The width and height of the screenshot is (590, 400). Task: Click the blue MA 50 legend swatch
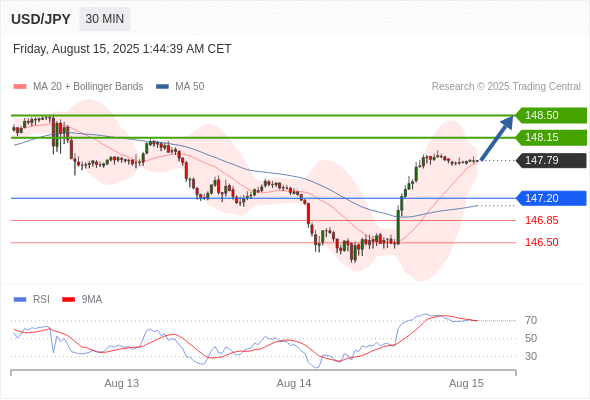click(162, 87)
